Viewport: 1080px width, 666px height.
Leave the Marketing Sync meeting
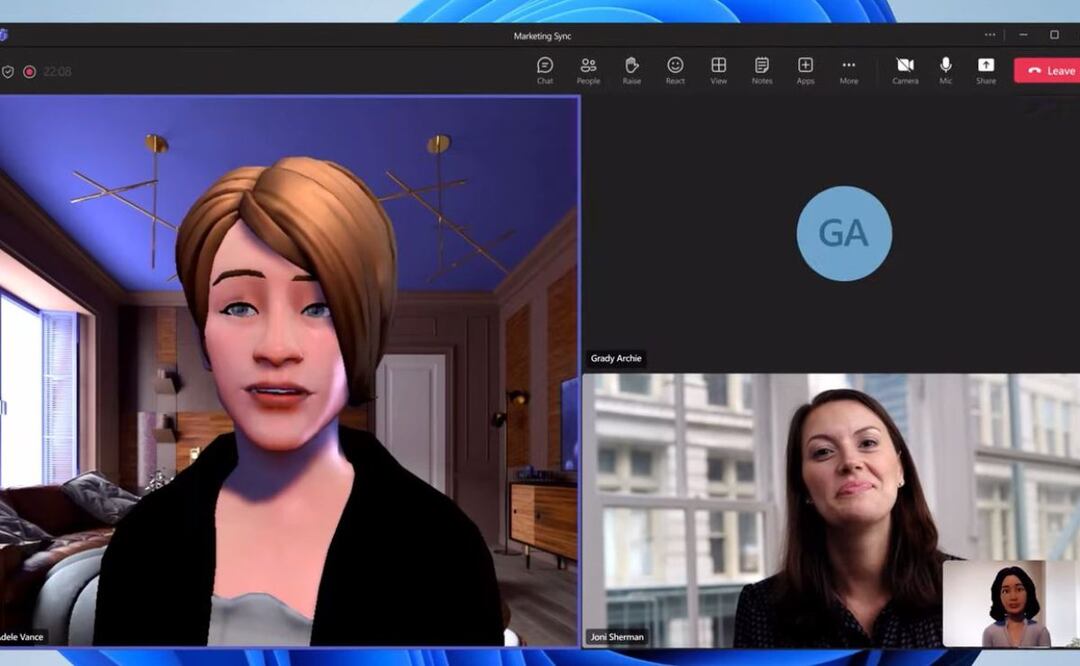click(x=1050, y=71)
